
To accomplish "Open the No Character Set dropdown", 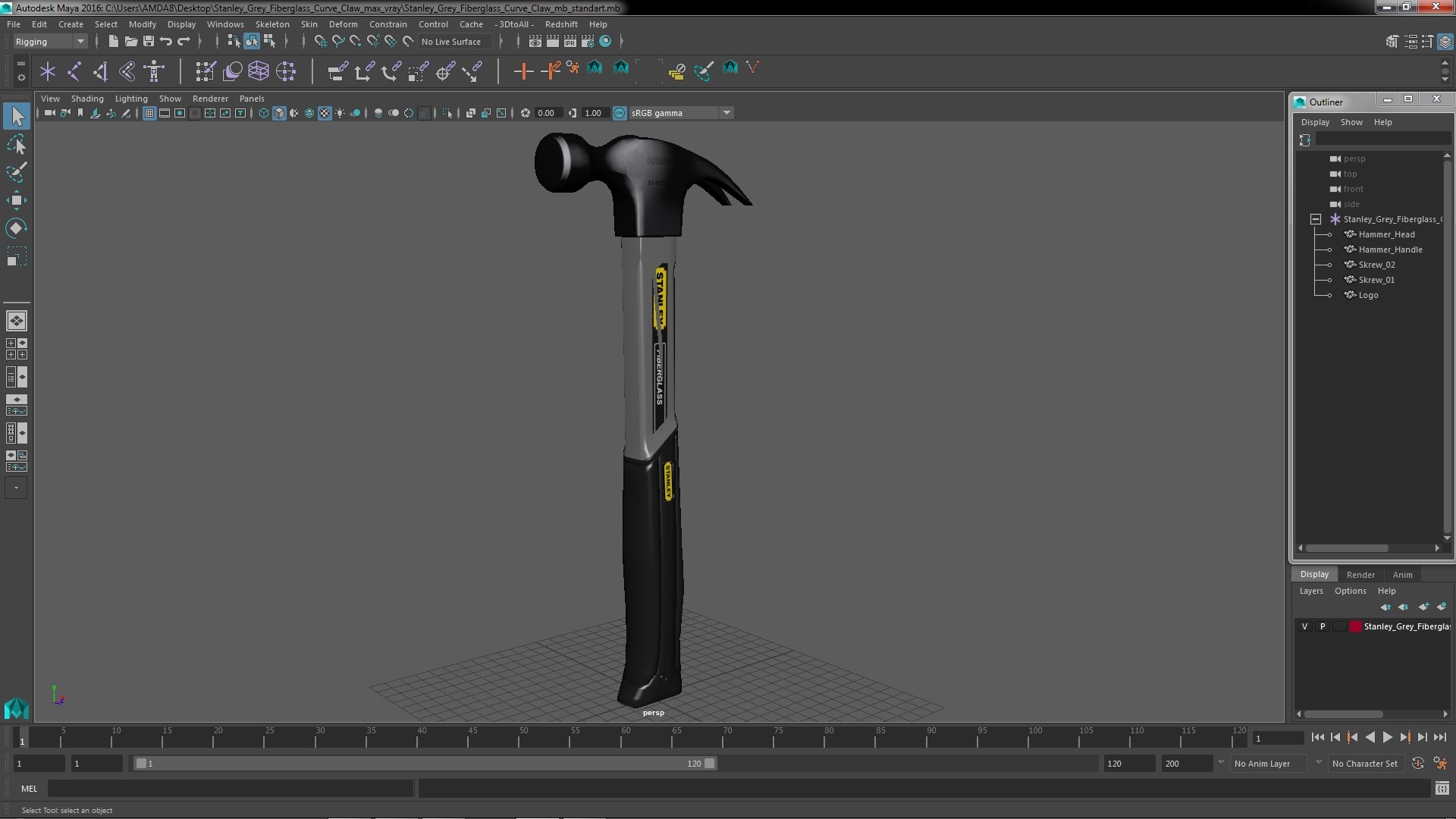I will click(x=1367, y=764).
